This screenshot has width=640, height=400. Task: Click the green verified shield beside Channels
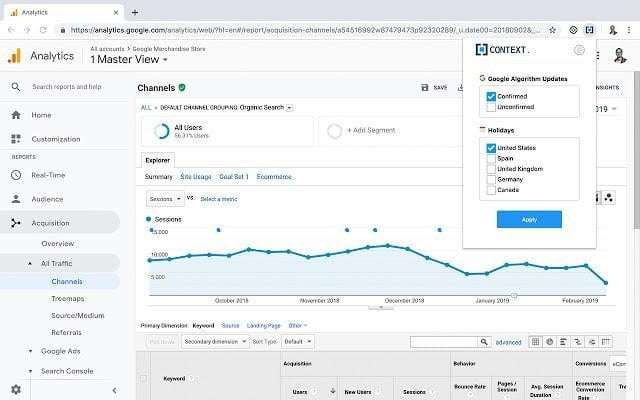point(182,87)
